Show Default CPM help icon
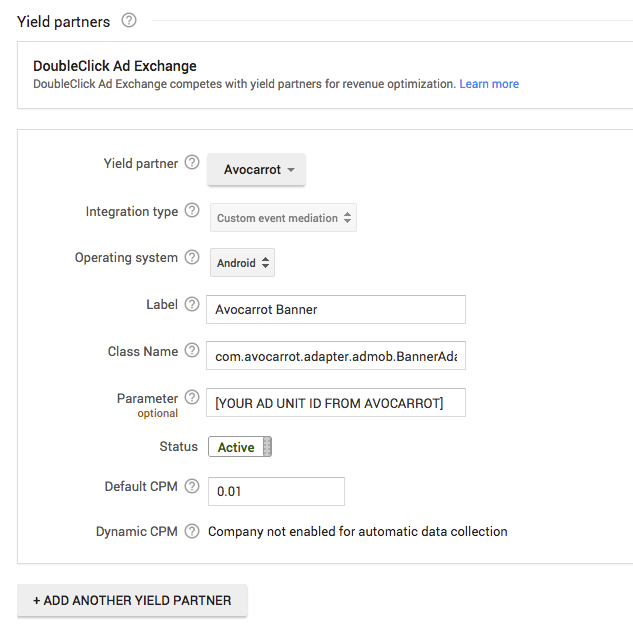Screen dimensions: 633x634 (x=192, y=486)
